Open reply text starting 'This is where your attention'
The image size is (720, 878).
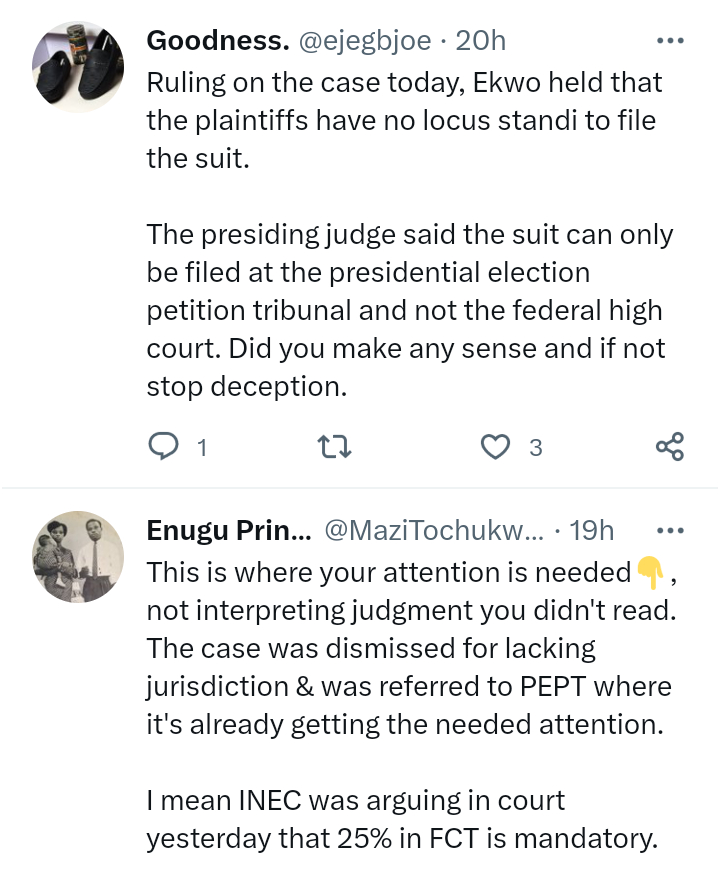click(390, 573)
